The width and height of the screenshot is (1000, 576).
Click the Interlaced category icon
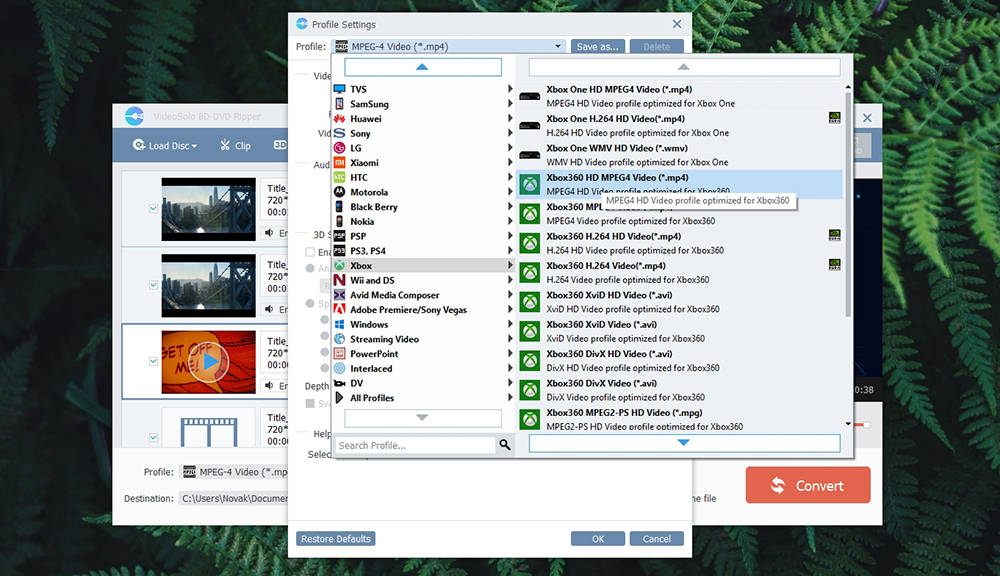[x=339, y=368]
